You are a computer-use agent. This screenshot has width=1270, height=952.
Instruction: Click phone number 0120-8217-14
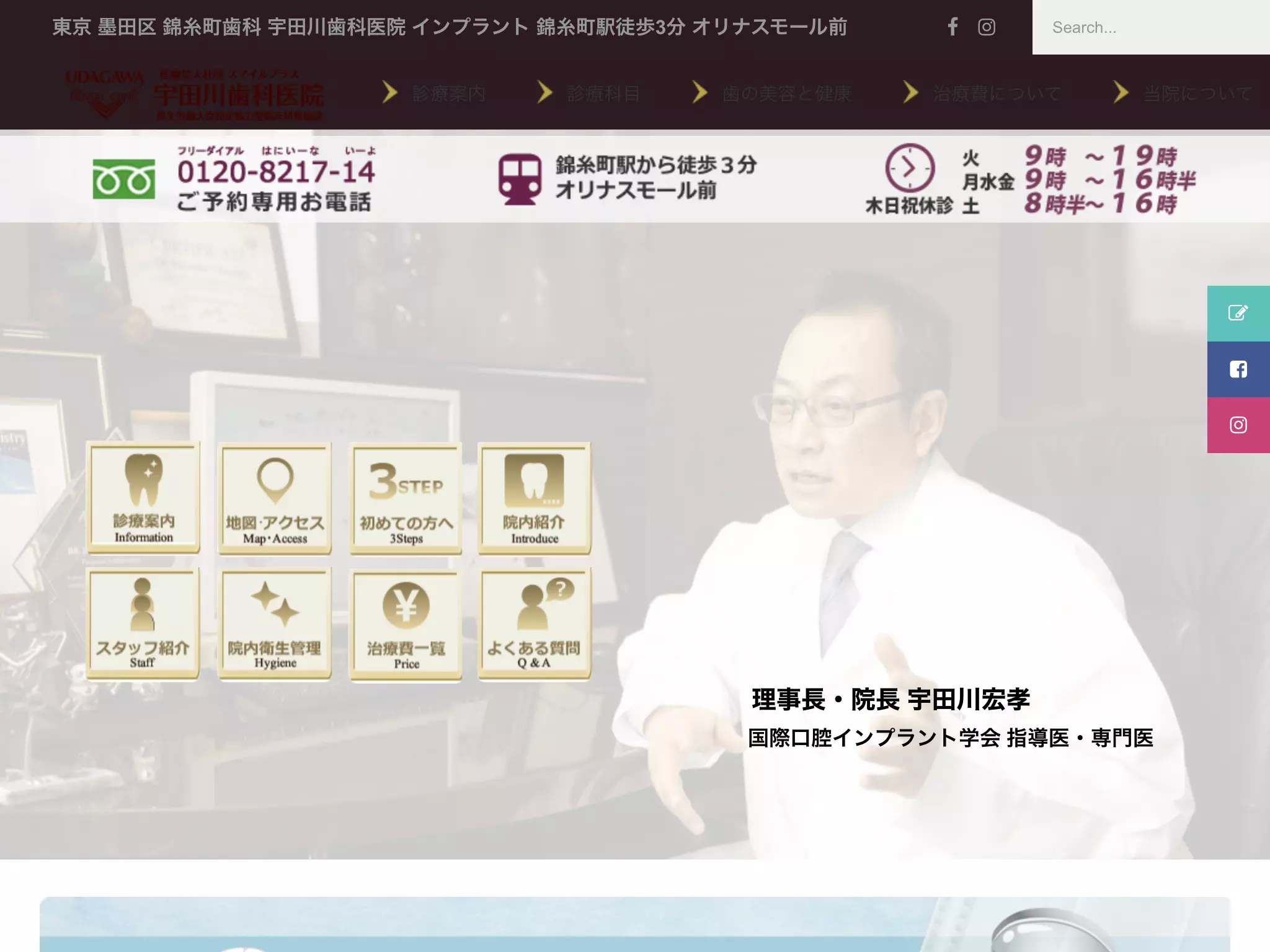pyautogui.click(x=276, y=172)
